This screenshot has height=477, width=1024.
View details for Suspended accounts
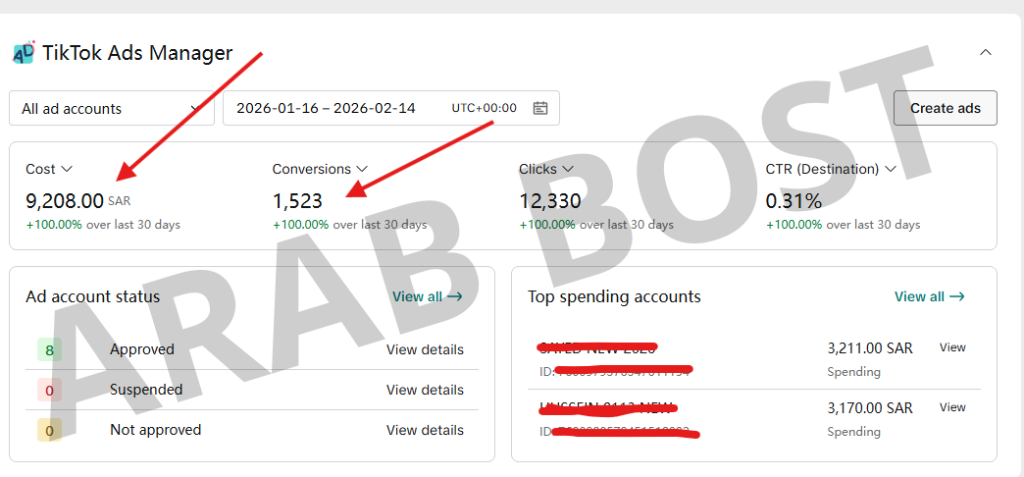click(x=425, y=390)
